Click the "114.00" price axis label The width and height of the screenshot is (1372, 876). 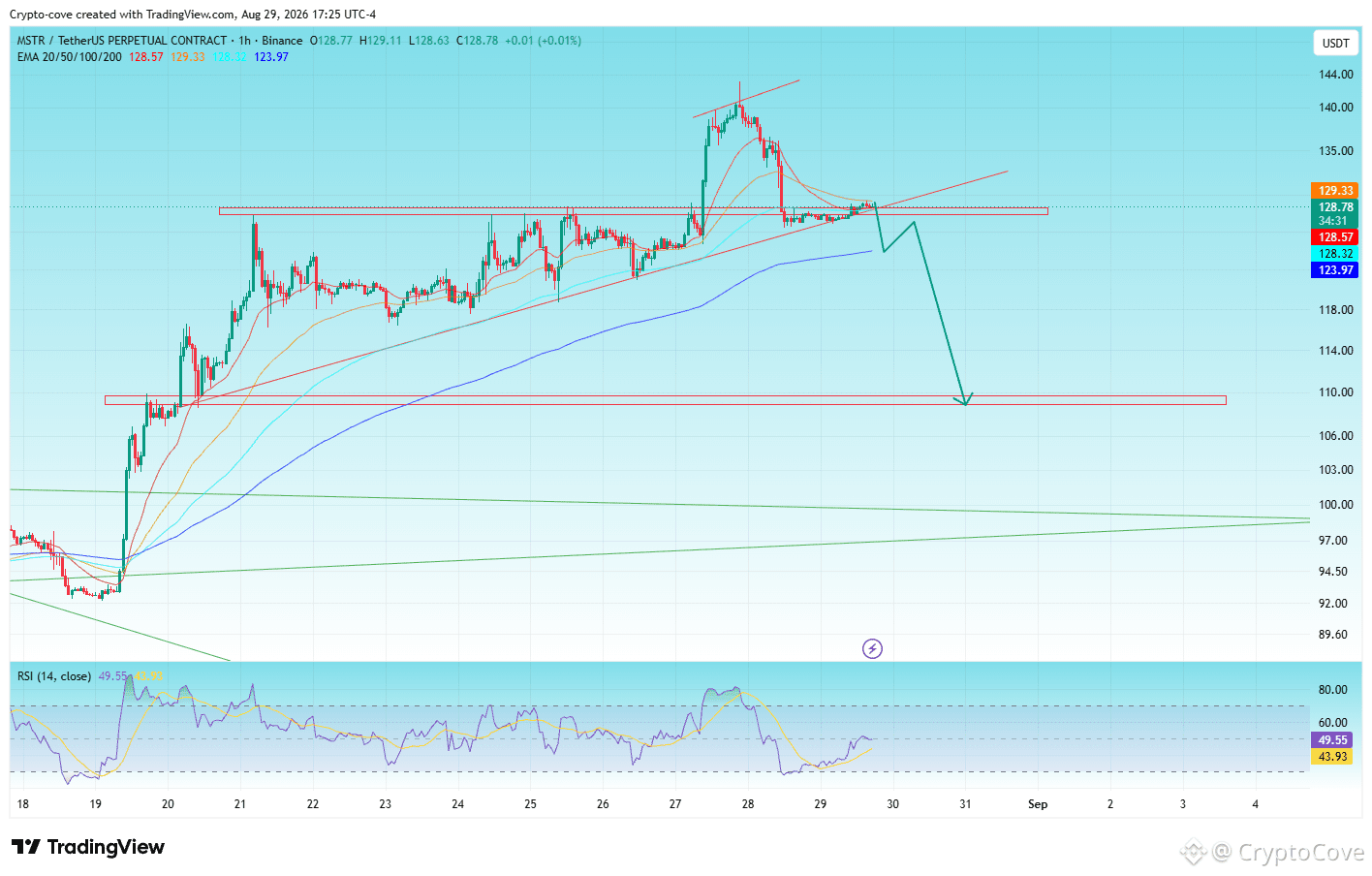(1336, 351)
